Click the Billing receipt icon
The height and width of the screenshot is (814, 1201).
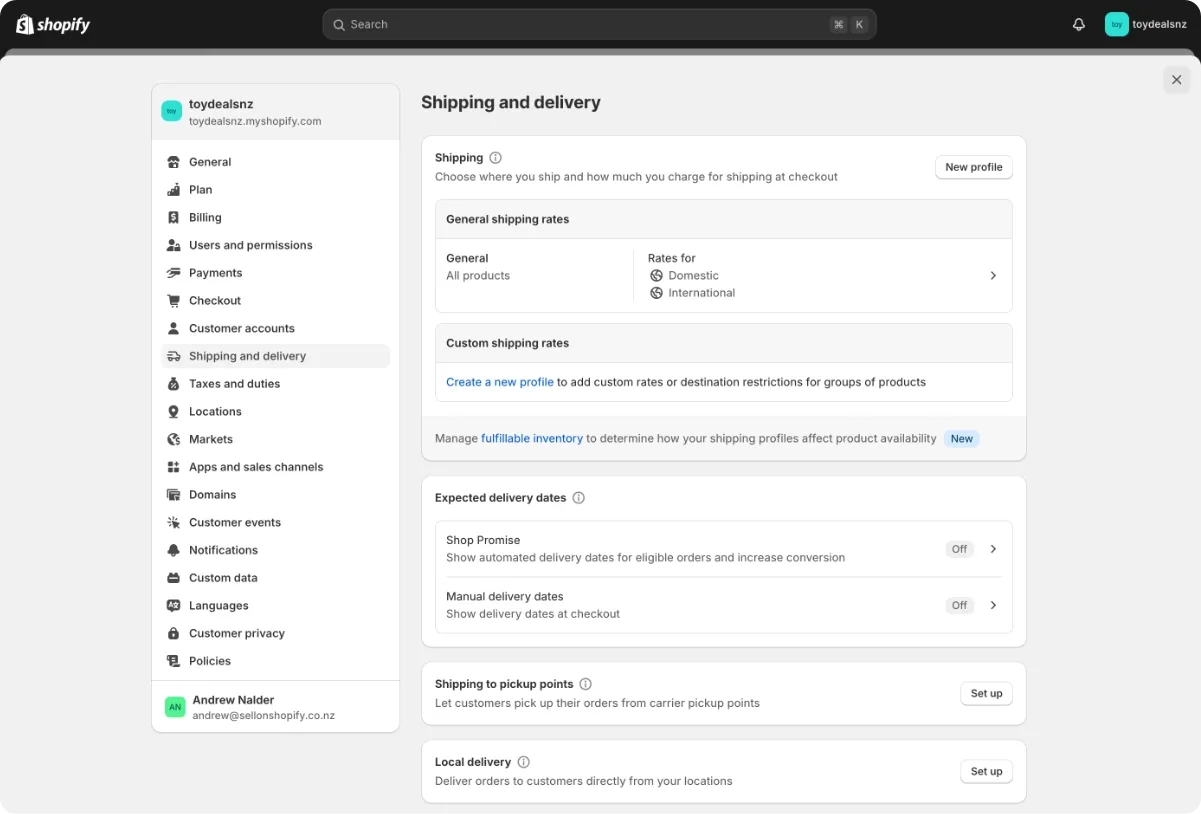tap(173, 217)
